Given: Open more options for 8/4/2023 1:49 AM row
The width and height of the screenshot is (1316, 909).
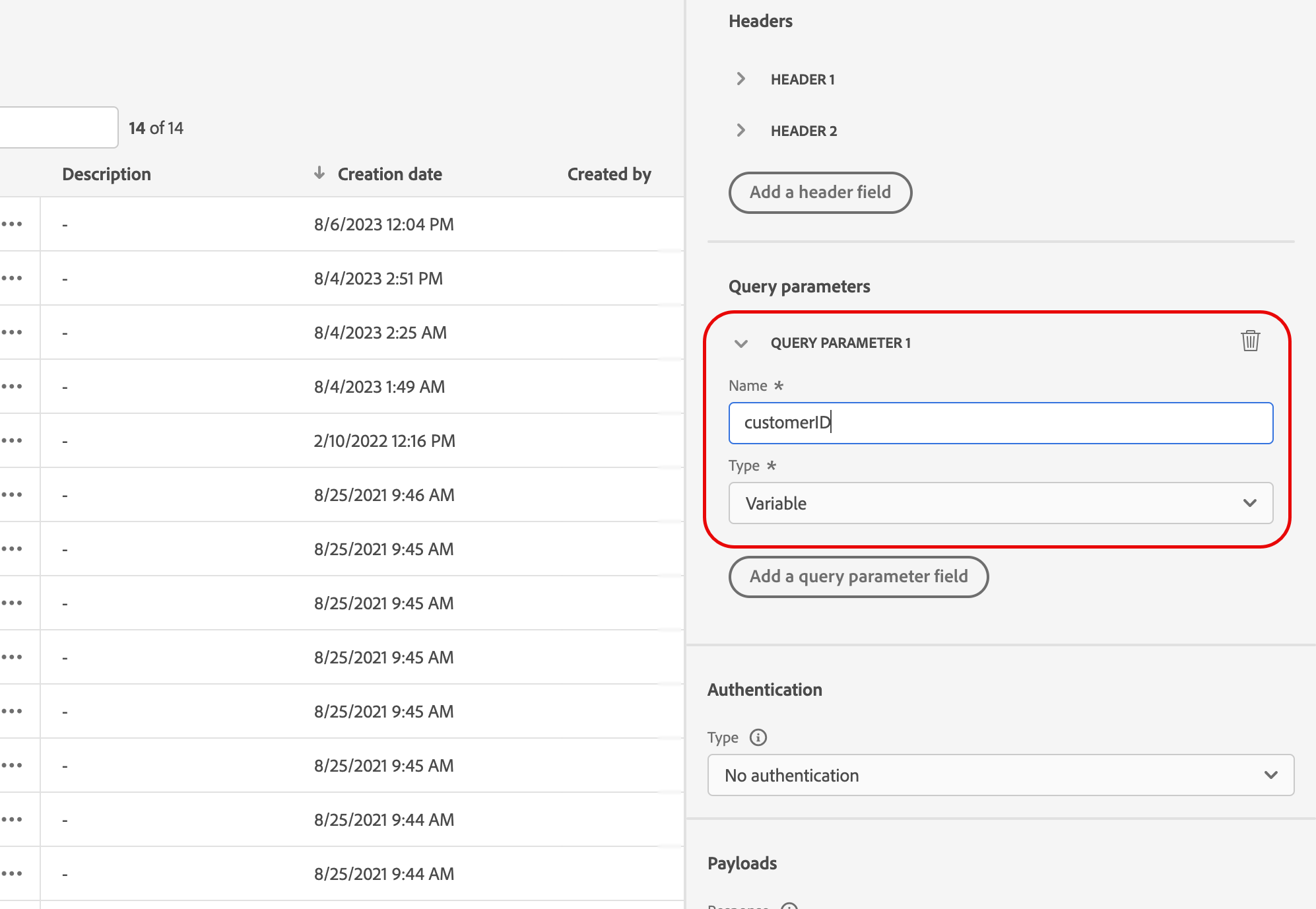Looking at the screenshot, I should pyautogui.click(x=12, y=387).
